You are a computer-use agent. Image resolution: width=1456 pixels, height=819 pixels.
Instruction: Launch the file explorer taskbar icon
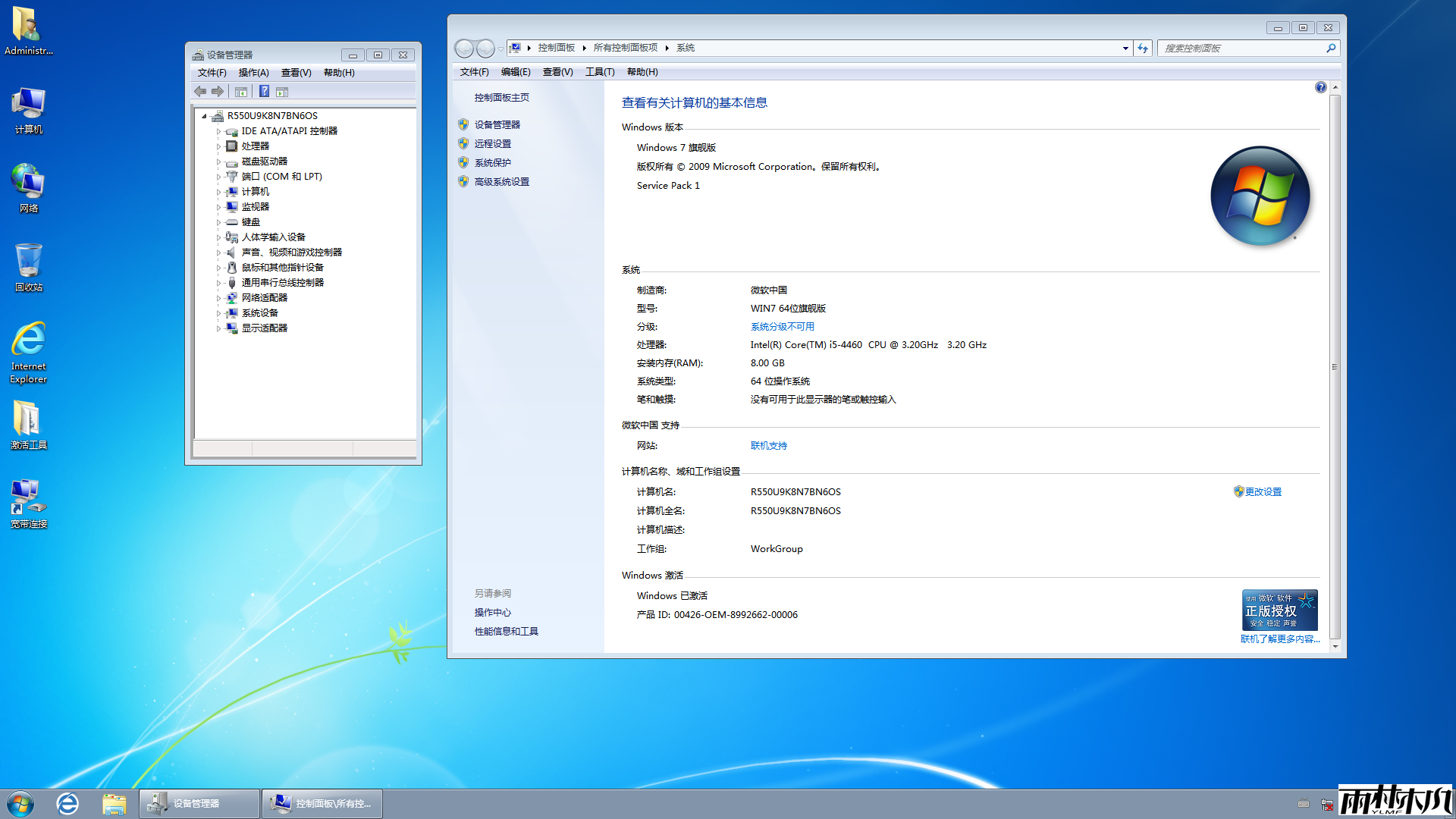pyautogui.click(x=114, y=803)
